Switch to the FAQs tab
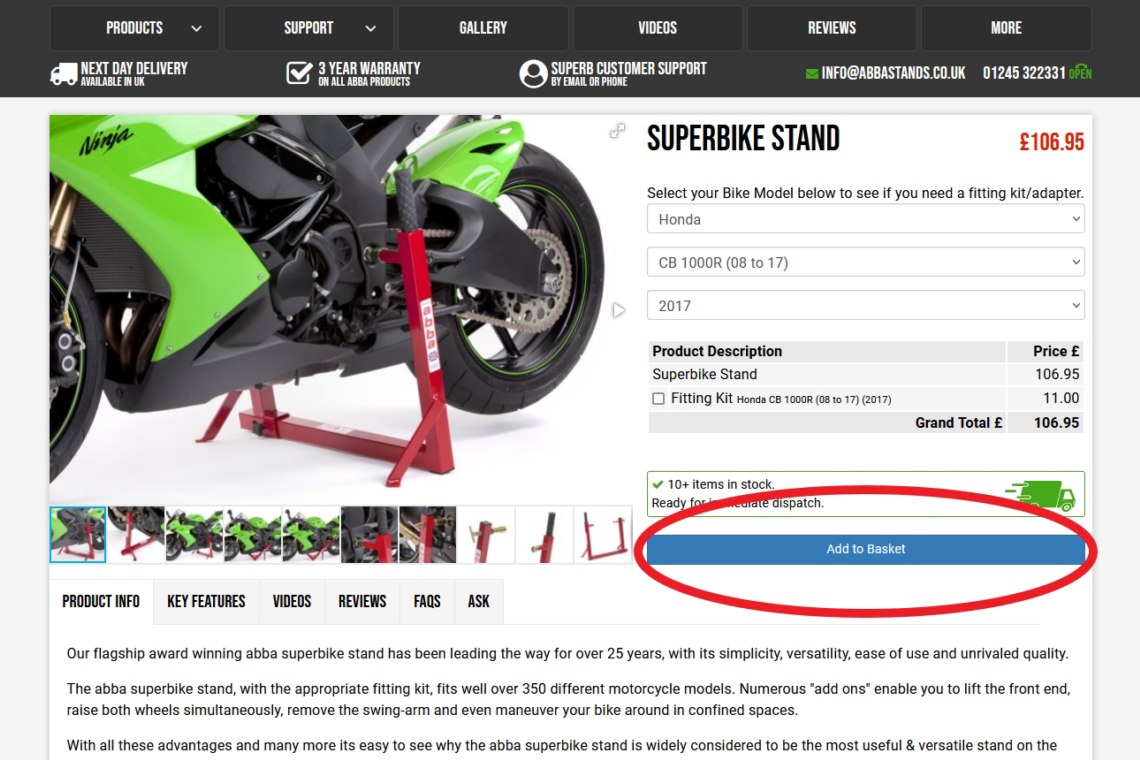This screenshot has width=1140, height=760. (427, 601)
